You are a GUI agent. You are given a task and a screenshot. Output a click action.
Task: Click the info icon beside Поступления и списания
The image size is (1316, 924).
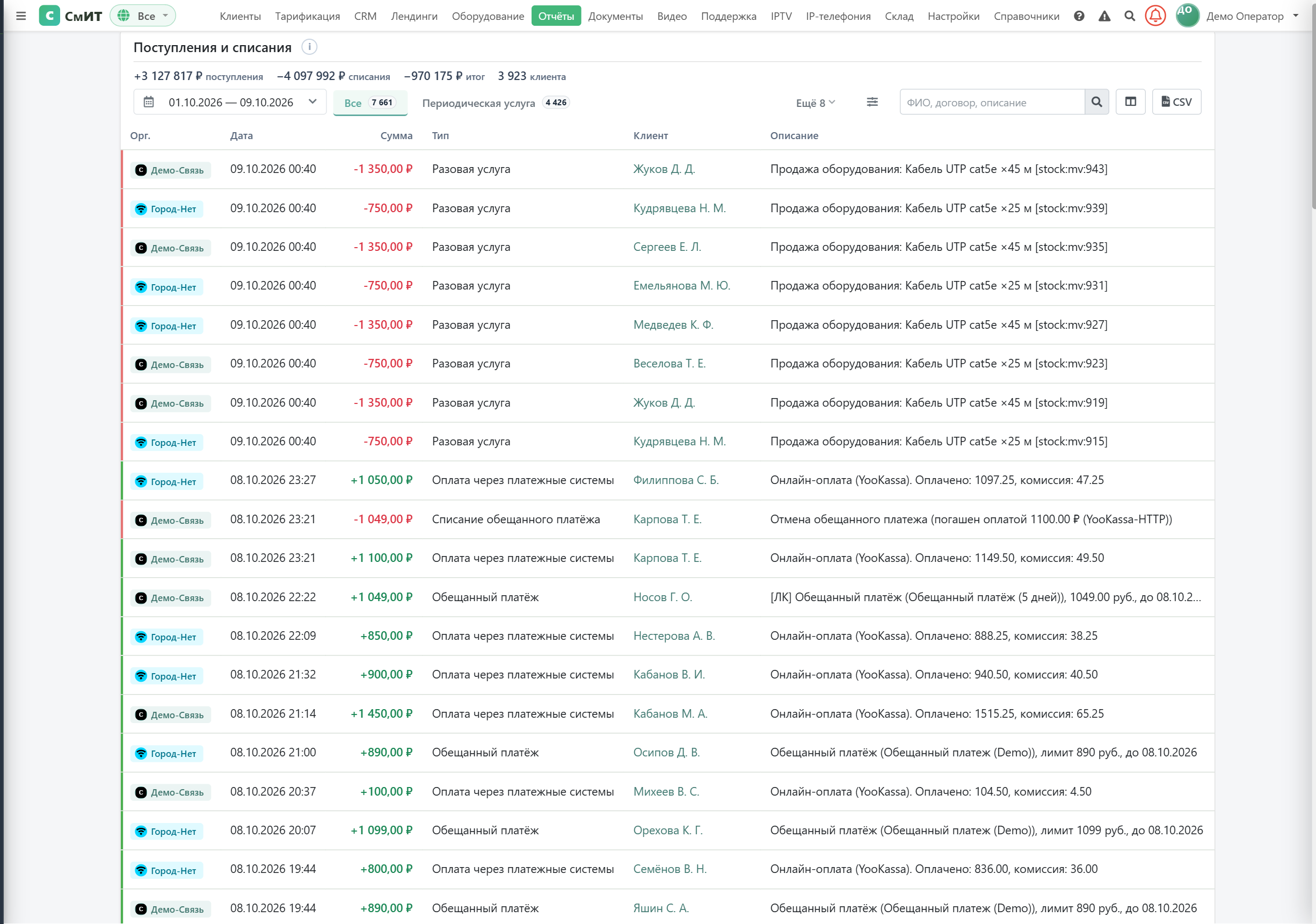click(x=309, y=47)
